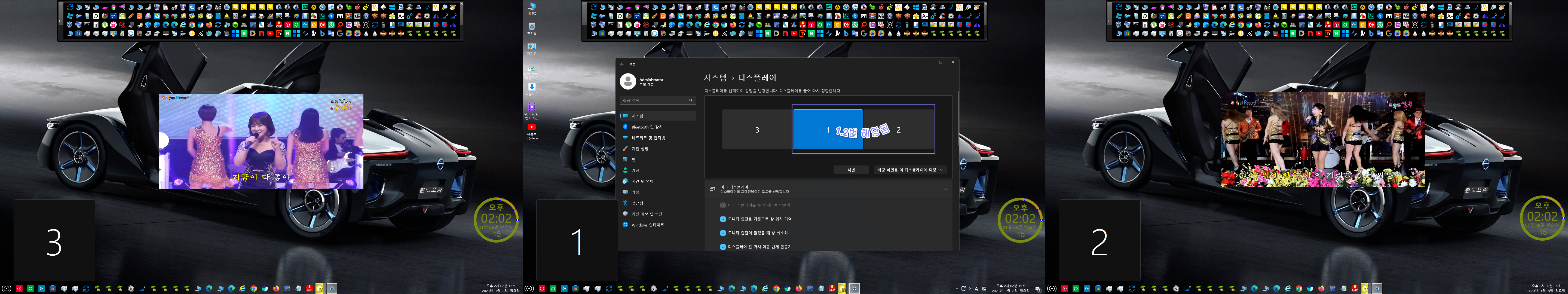Open the red CLIP app on middle taskbar
This screenshot has width=1568, height=294.
pos(832,289)
